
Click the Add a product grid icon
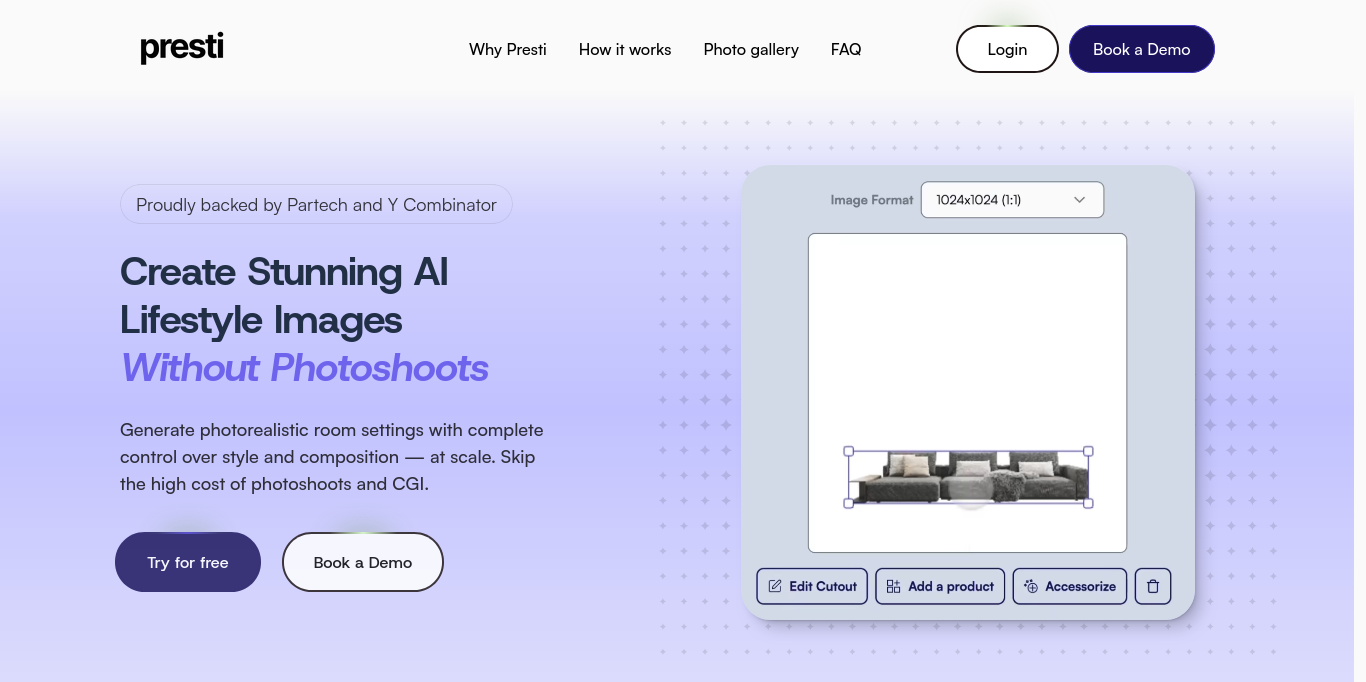(x=893, y=586)
